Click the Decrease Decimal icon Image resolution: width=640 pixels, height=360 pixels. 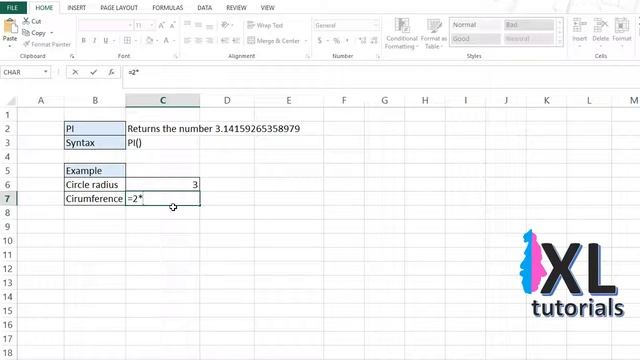pos(374,40)
